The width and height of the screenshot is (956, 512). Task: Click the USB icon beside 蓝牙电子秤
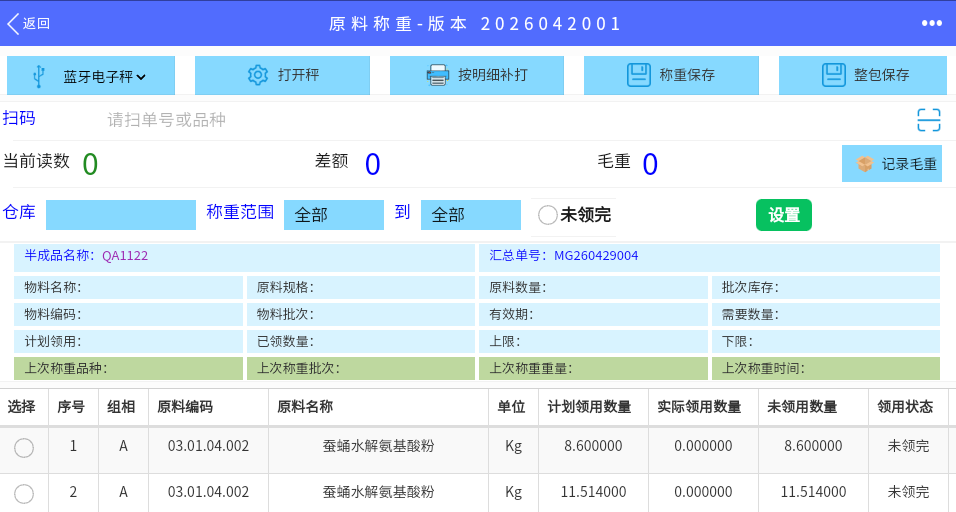38,76
